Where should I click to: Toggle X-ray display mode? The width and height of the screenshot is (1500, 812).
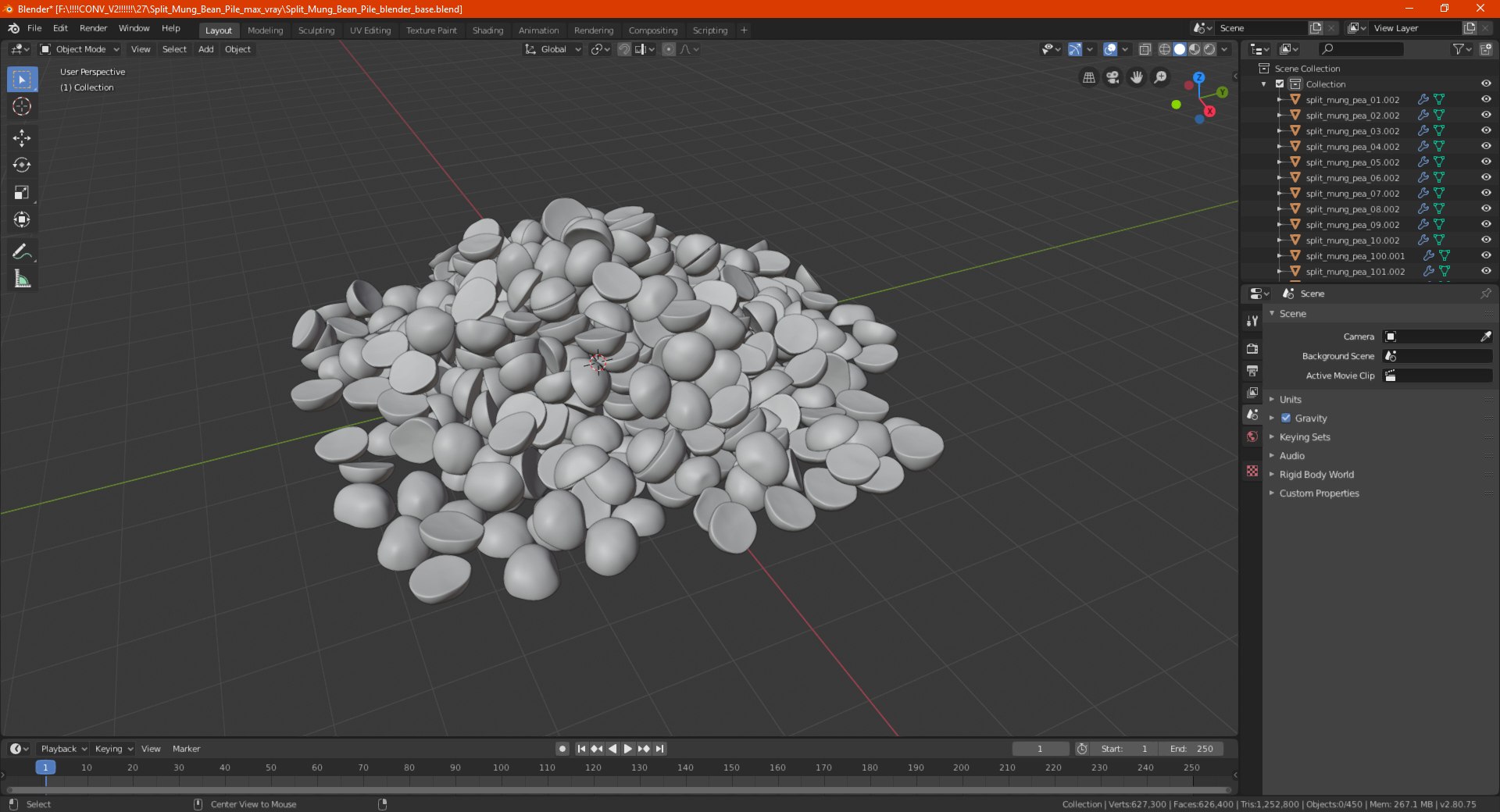(1145, 49)
